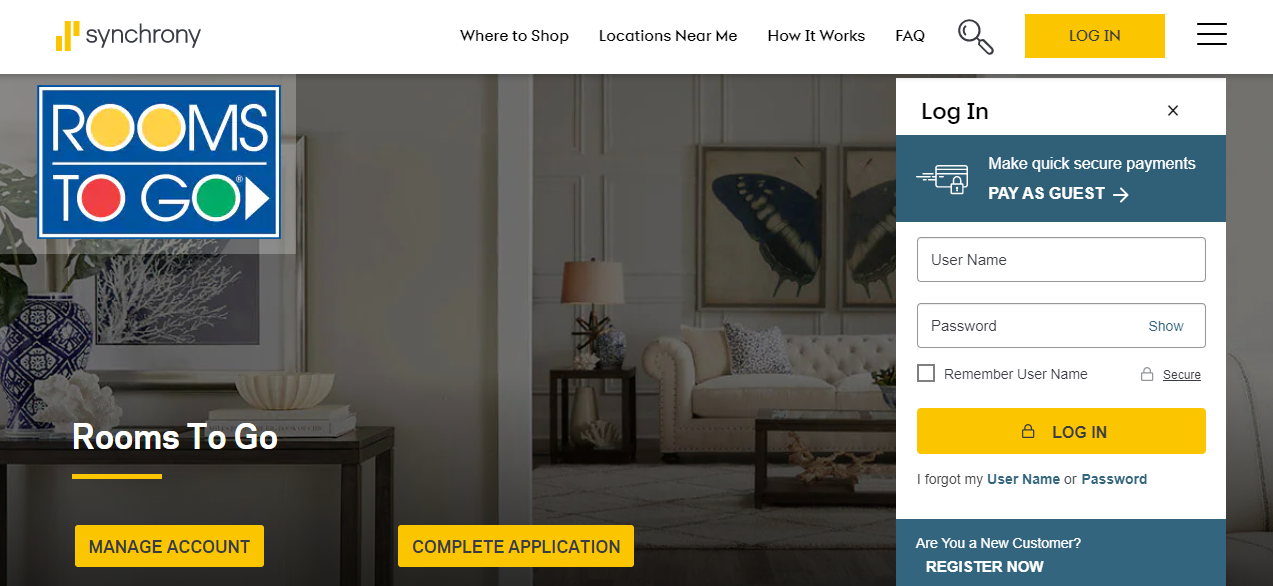
Task: Click the Synchrony logo
Action: click(128, 36)
